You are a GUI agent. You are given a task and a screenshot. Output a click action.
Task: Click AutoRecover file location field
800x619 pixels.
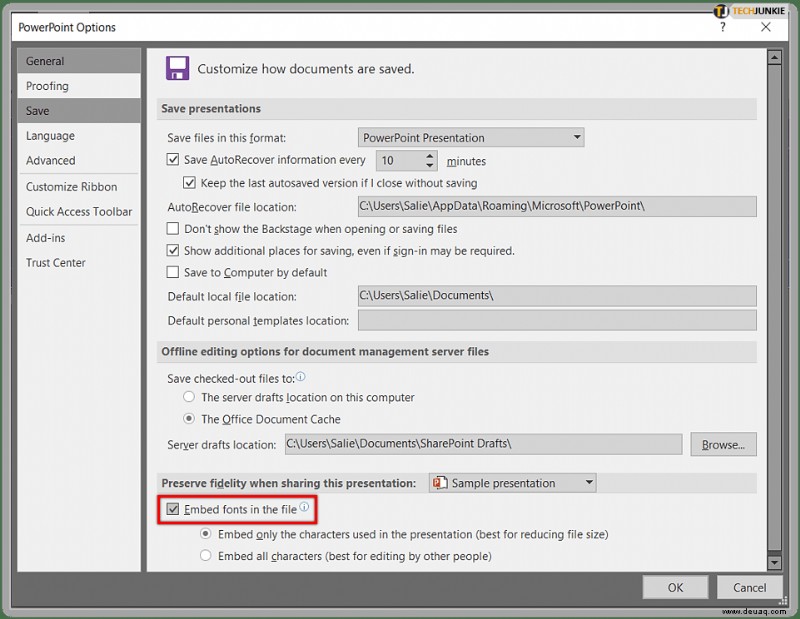pyautogui.click(x=557, y=206)
